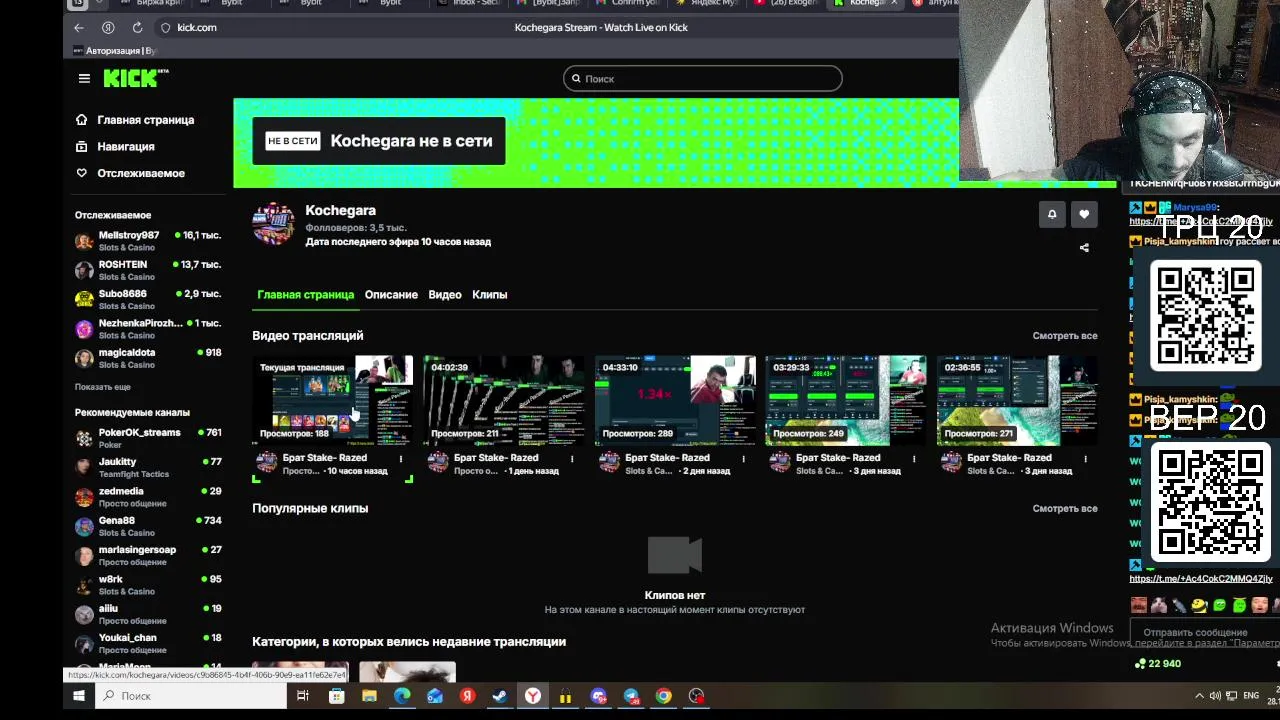The height and width of the screenshot is (720, 1280).
Task: Open ROSHTEIN followed channel
Action: tap(148, 270)
